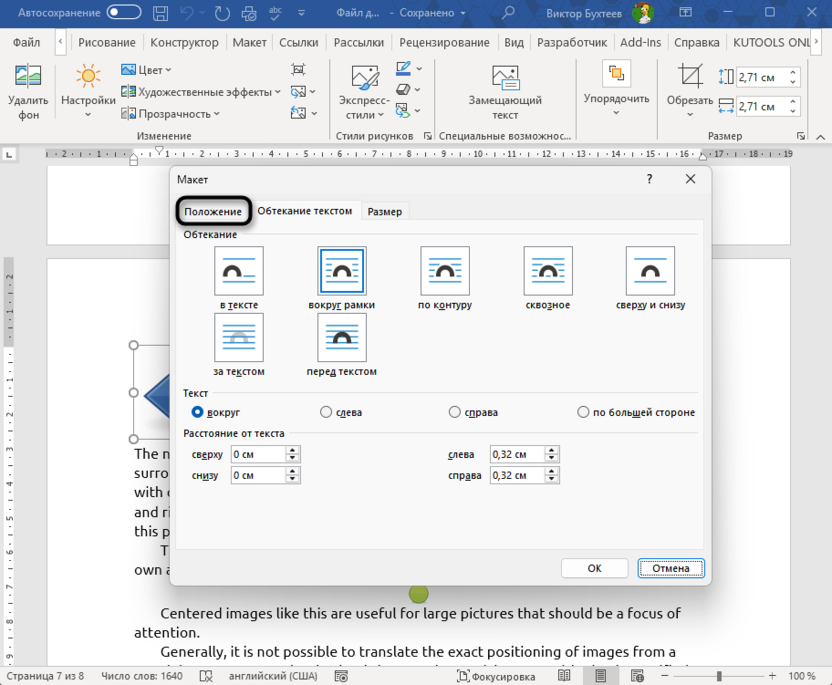The height and width of the screenshot is (685, 832).
Task: Switch to the Положение tab
Action: (213, 212)
